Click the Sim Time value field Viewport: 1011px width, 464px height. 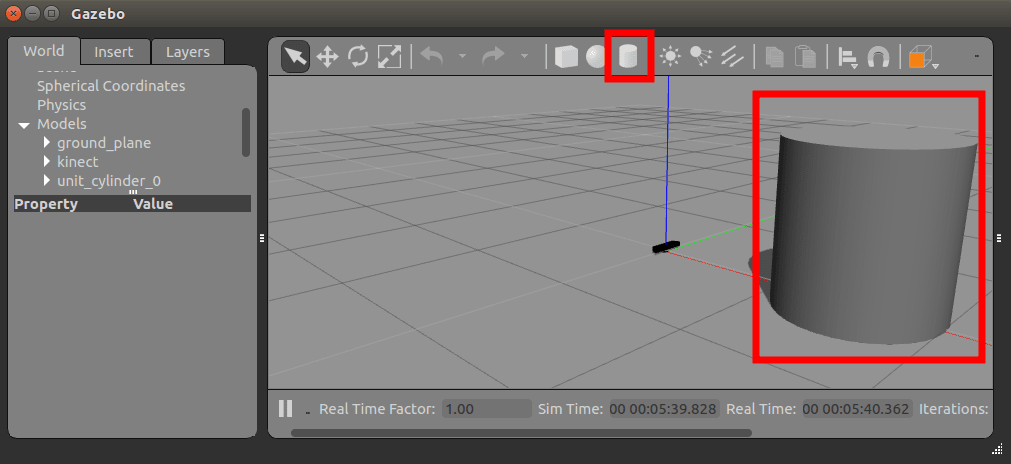[x=664, y=409]
